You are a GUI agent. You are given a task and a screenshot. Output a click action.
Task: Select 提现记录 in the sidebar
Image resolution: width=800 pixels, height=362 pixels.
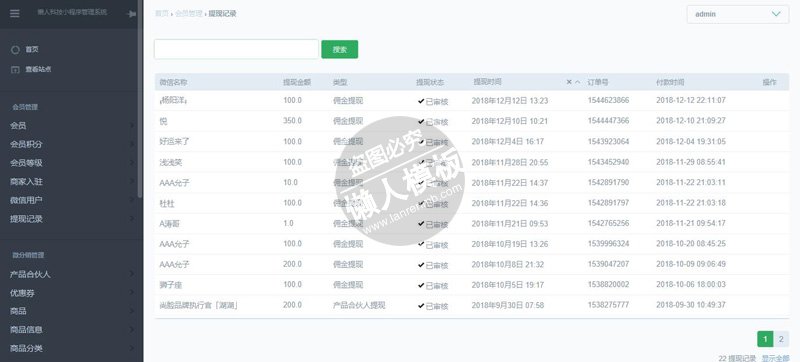[26, 219]
